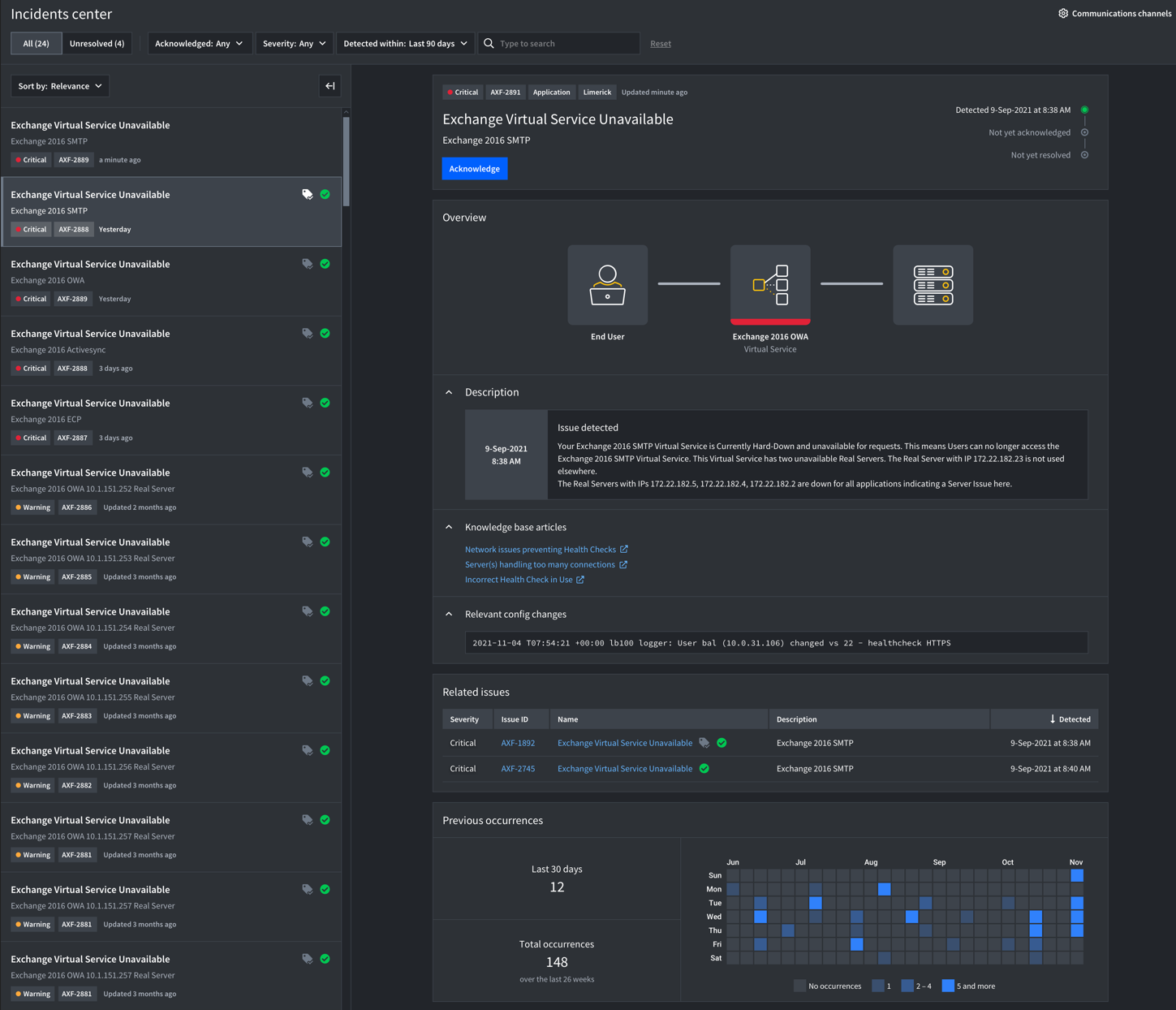Click tag icon on Exchange 2016 Activesync incident
Viewport: 1176px width, 1010px height.
pyautogui.click(x=308, y=334)
